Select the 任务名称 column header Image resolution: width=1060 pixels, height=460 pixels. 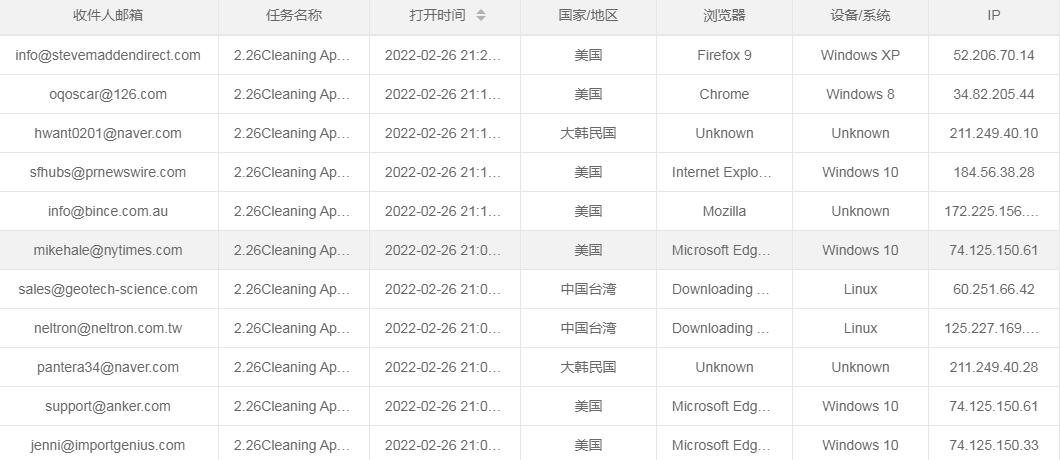[294, 15]
